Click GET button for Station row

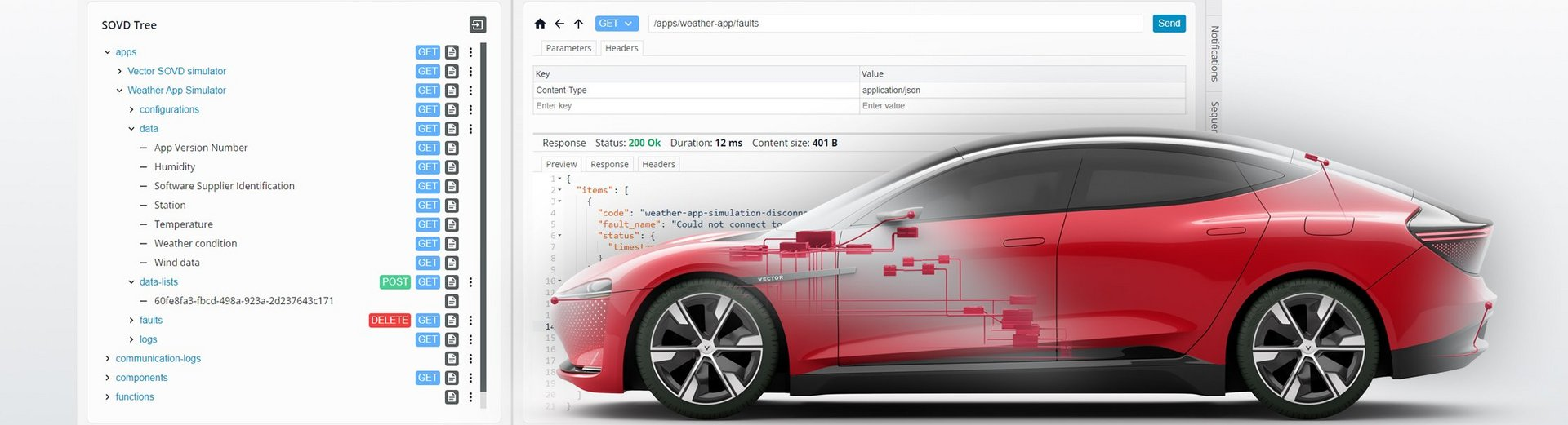[428, 206]
